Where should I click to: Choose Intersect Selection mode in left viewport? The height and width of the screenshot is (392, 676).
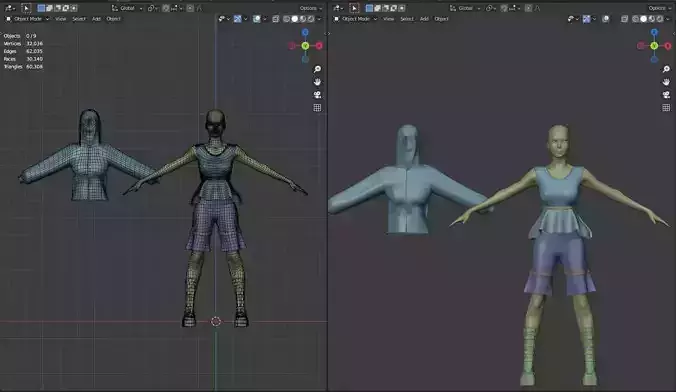74,8
